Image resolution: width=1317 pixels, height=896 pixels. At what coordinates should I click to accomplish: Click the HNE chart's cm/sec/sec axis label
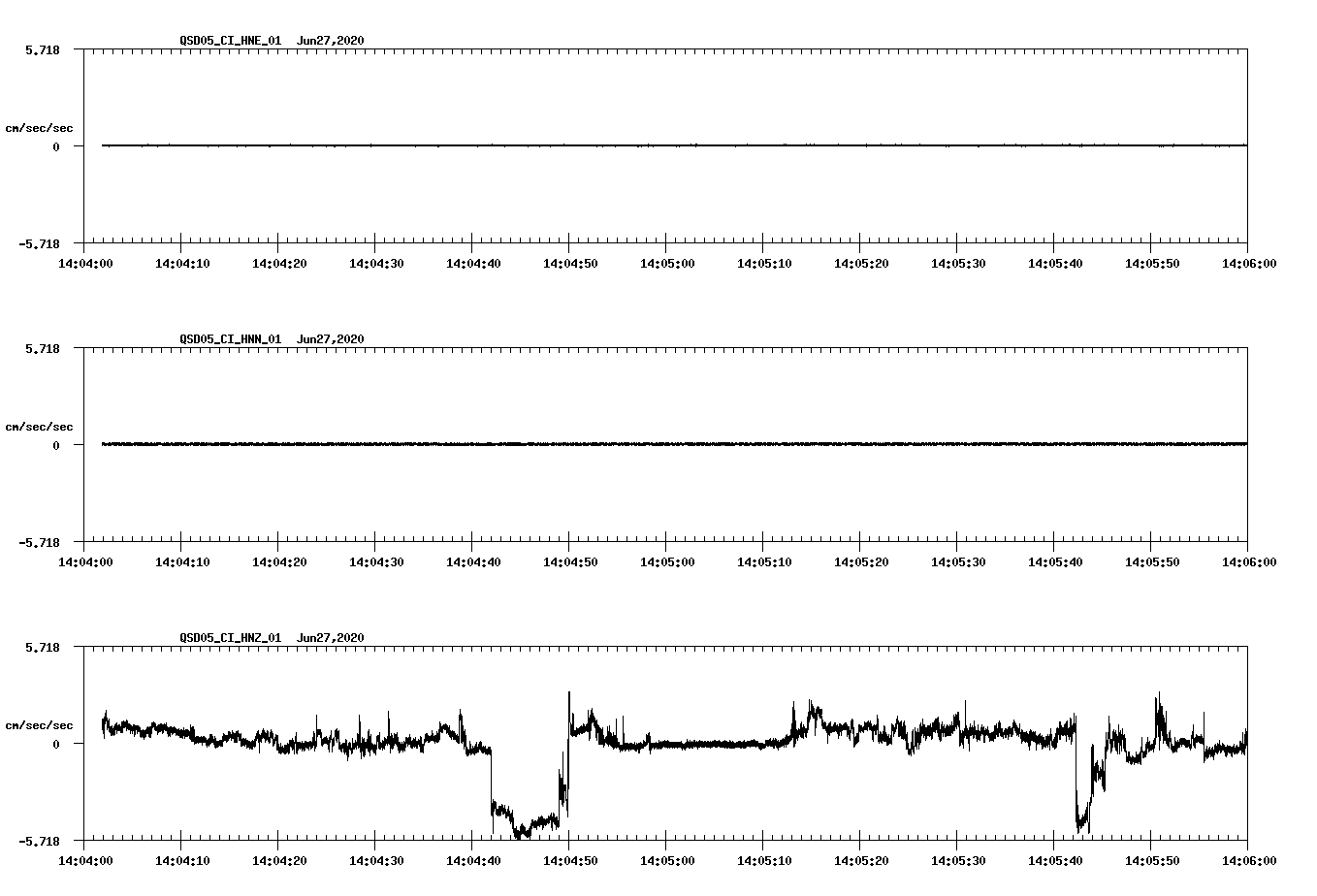point(39,128)
